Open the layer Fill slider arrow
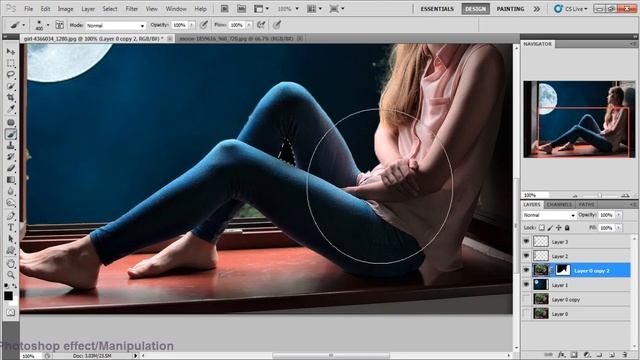This screenshot has width=640, height=360. pos(619,228)
